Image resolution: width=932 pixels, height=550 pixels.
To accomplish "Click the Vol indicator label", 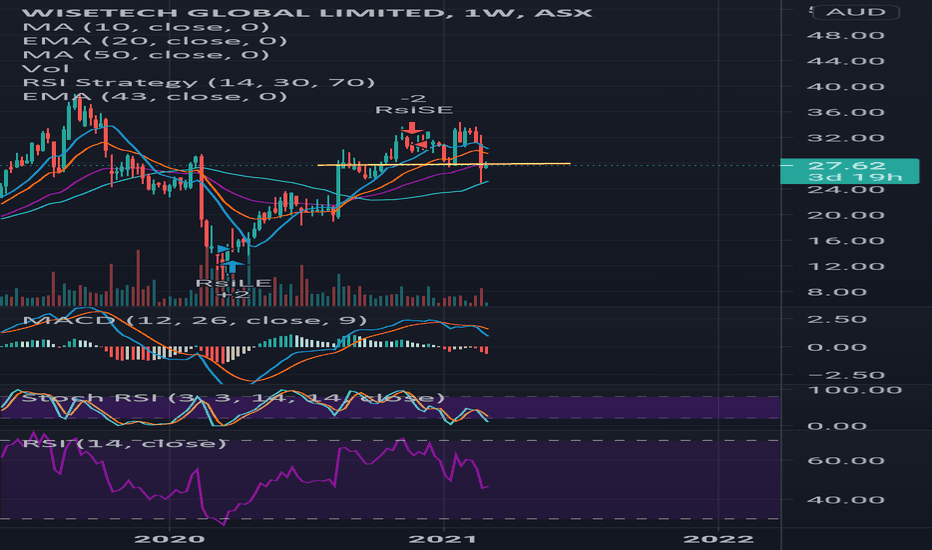I will click(x=46, y=68).
